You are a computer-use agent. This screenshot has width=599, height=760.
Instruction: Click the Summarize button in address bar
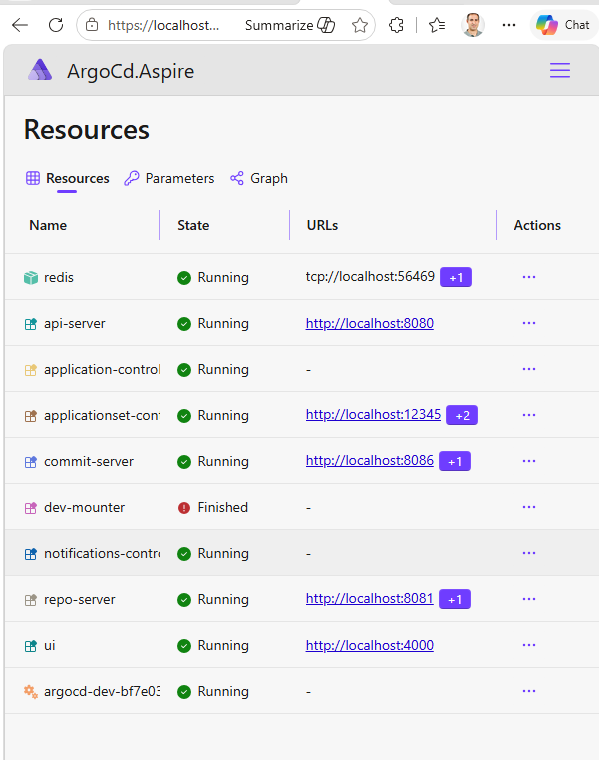290,25
